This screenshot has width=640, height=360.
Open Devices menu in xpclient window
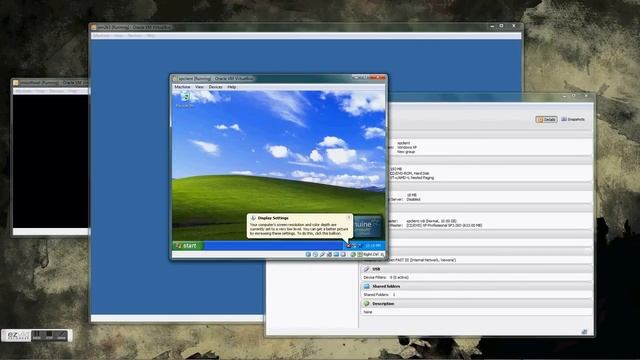(216, 87)
